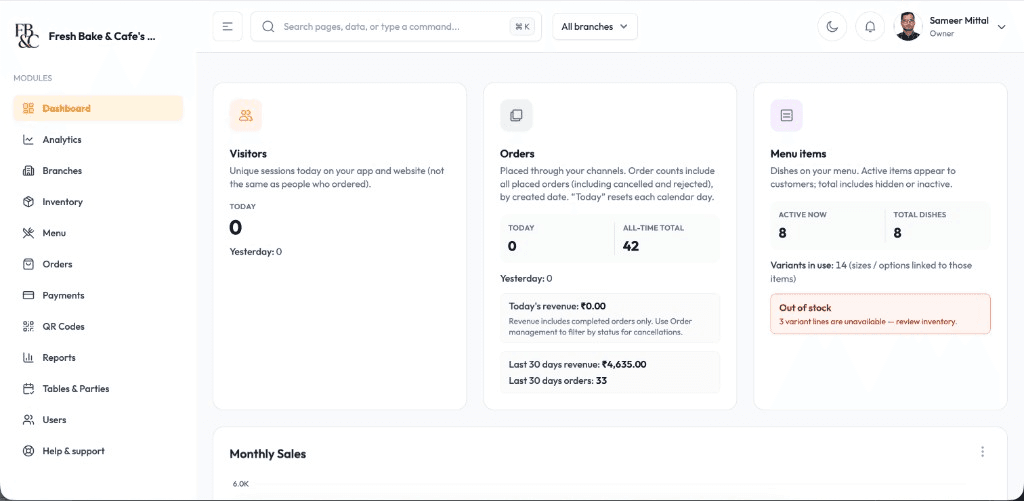Click the Visitors card people icon
The height and width of the screenshot is (501, 1024).
pyautogui.click(x=246, y=116)
